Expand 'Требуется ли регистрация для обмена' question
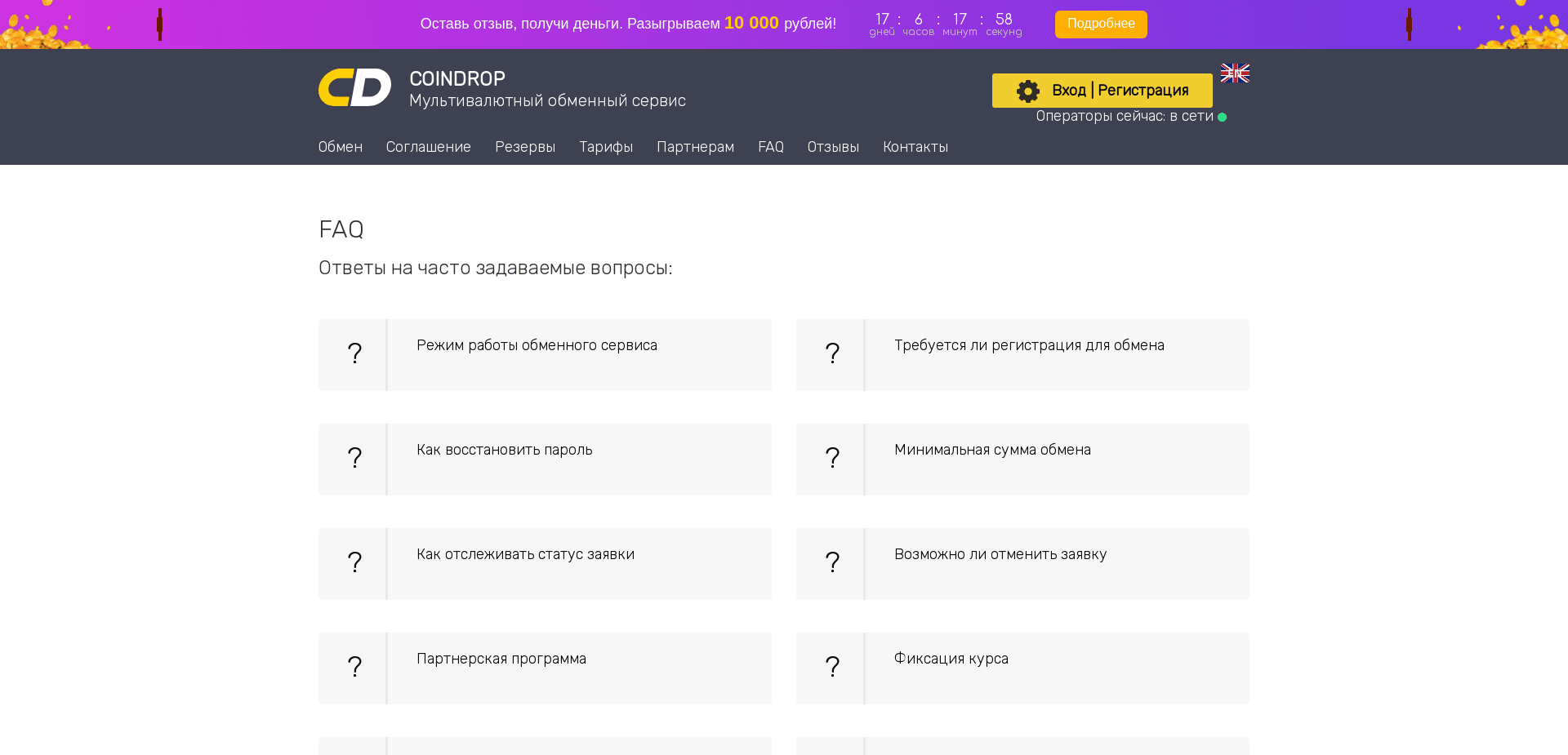This screenshot has height=755, width=1568. [x=1028, y=346]
